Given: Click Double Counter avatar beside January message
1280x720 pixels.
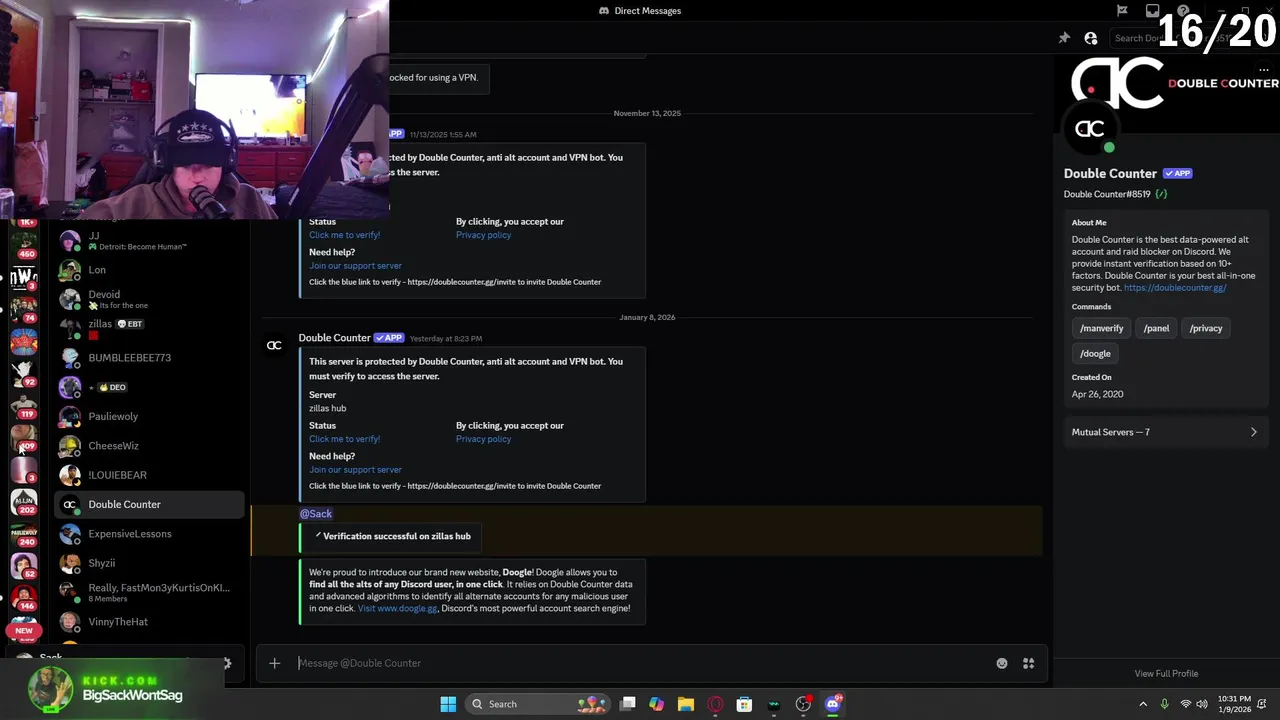Looking at the screenshot, I should [274, 346].
